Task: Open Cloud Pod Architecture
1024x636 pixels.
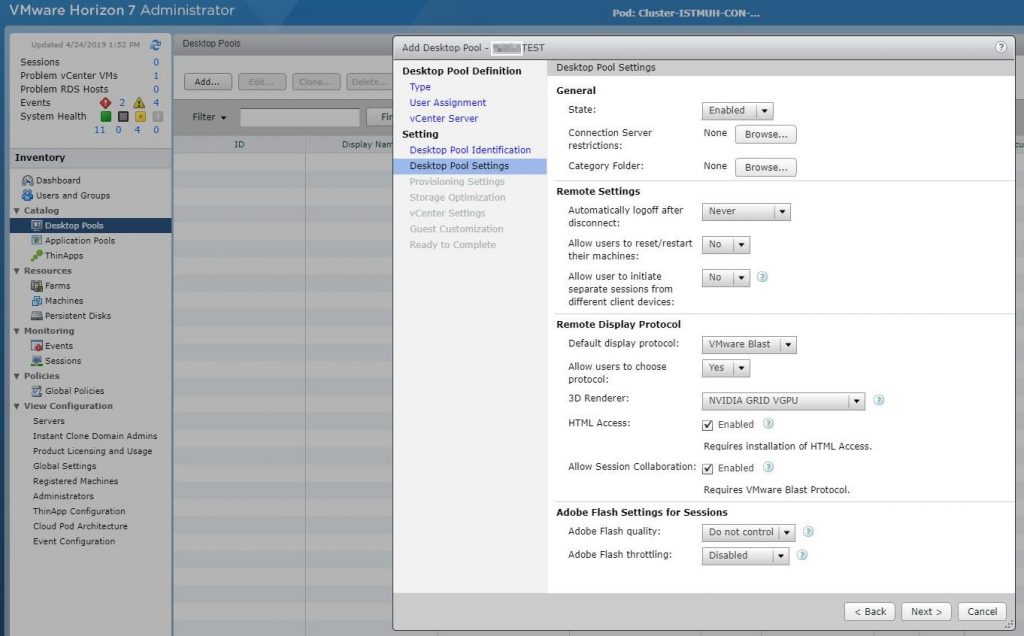Action: point(80,526)
